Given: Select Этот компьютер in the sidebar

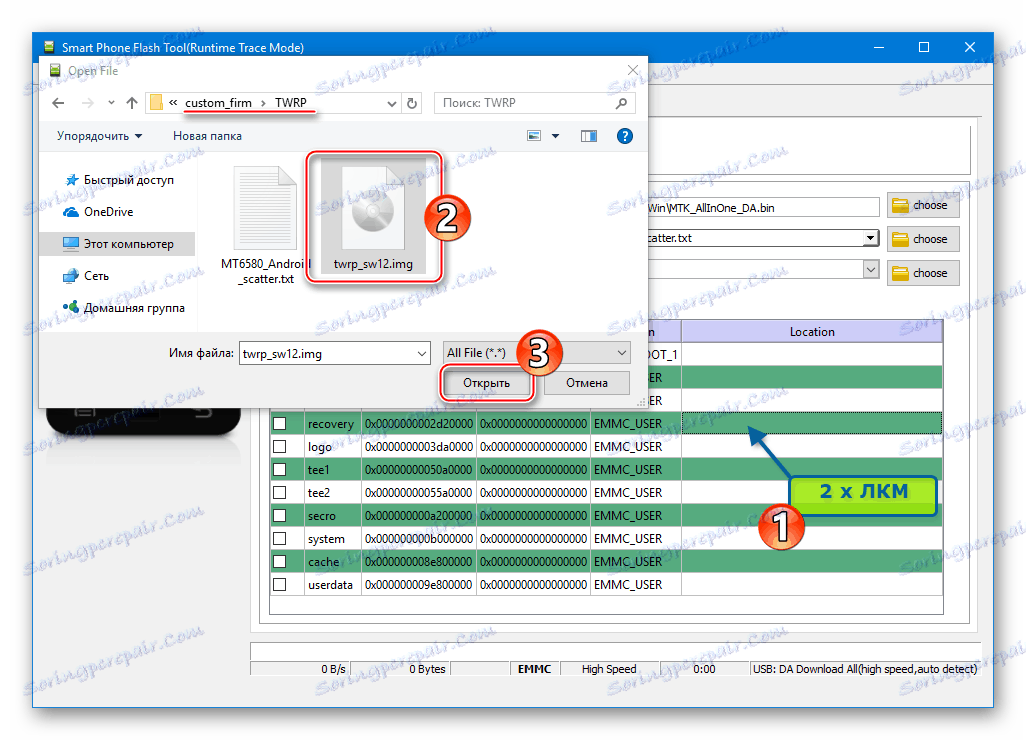Looking at the screenshot, I should pos(118,244).
